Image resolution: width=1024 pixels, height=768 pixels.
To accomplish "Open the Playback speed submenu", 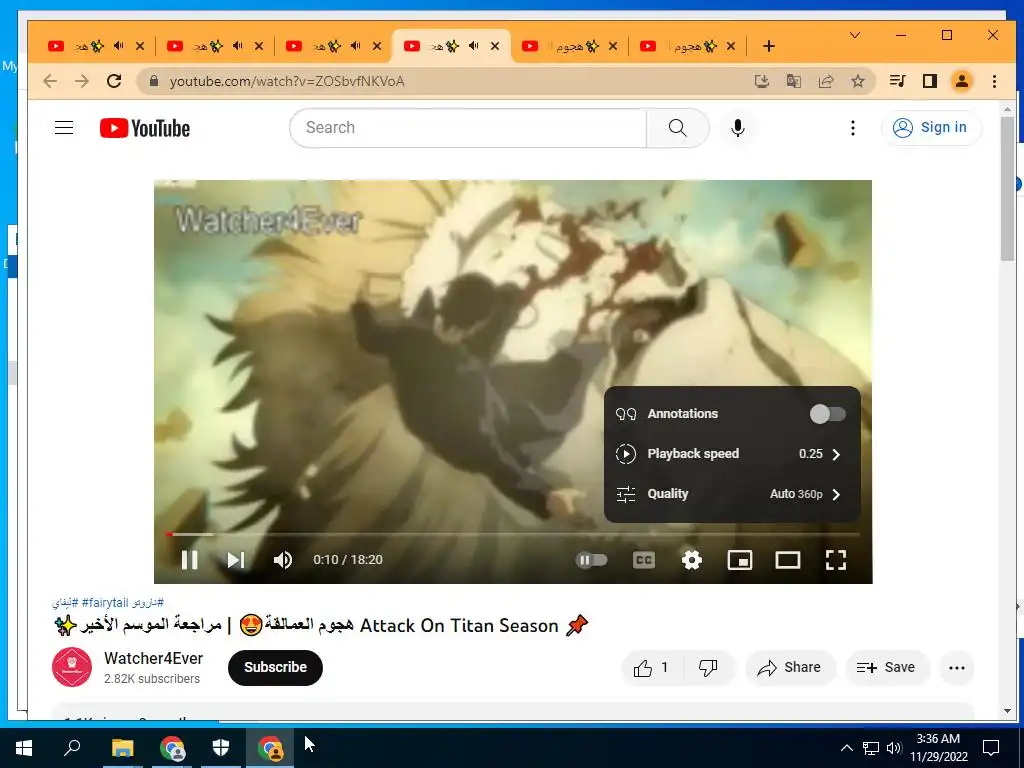I will [x=732, y=454].
